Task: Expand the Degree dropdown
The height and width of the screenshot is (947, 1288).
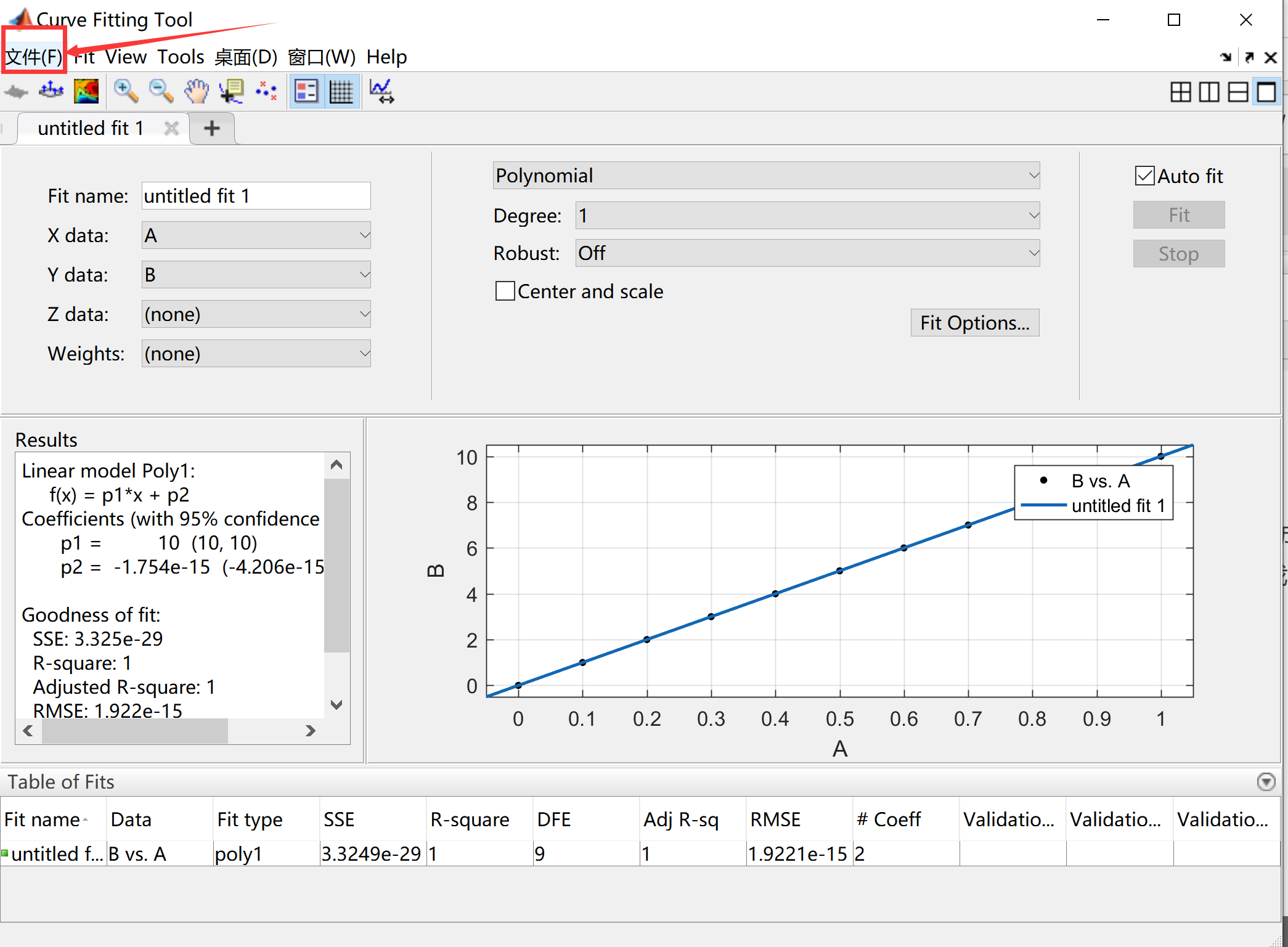Action: [807, 216]
